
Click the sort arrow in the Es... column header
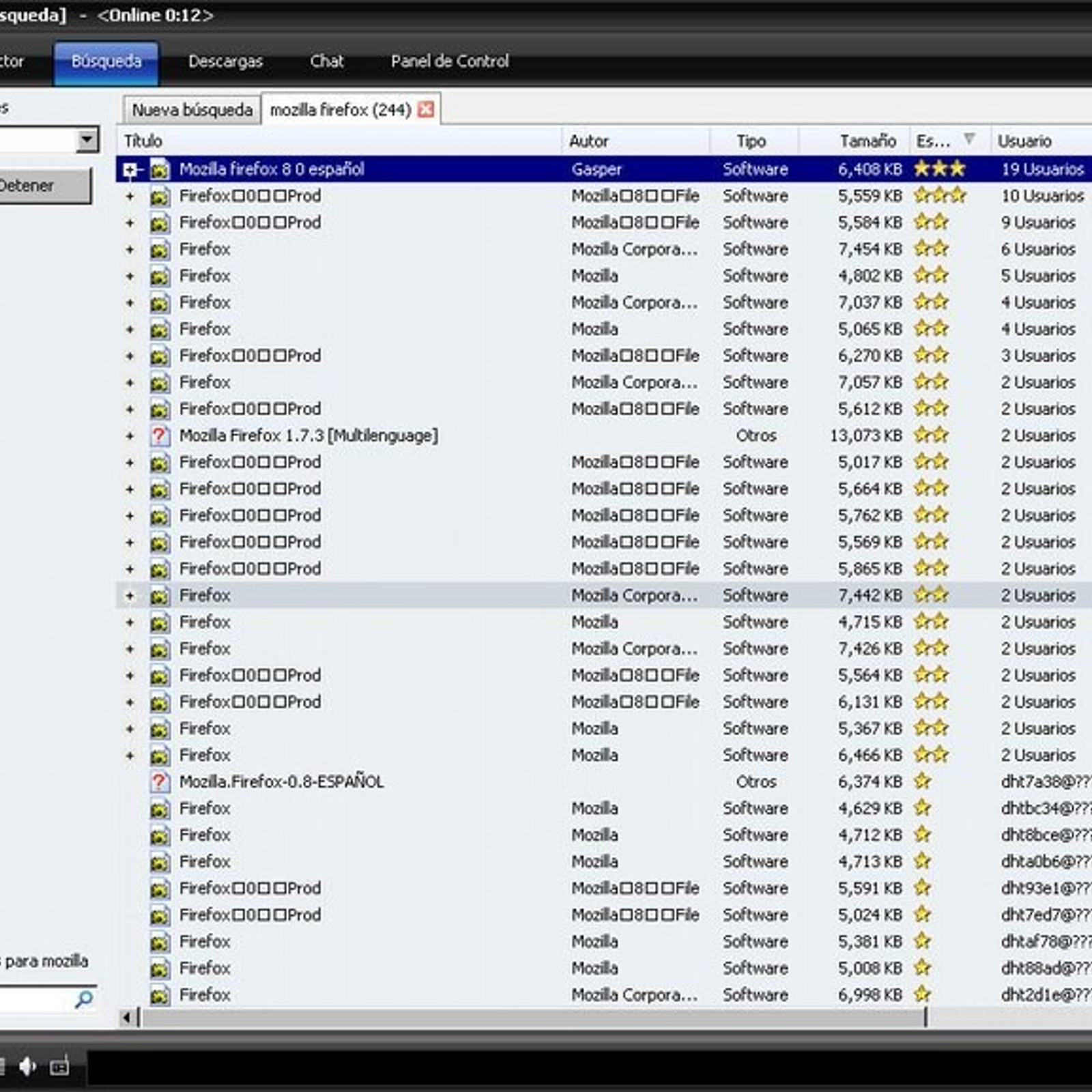(x=968, y=139)
